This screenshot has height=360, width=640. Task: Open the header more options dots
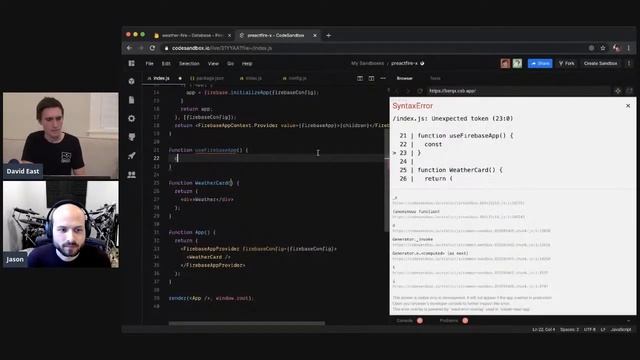pos(629,63)
